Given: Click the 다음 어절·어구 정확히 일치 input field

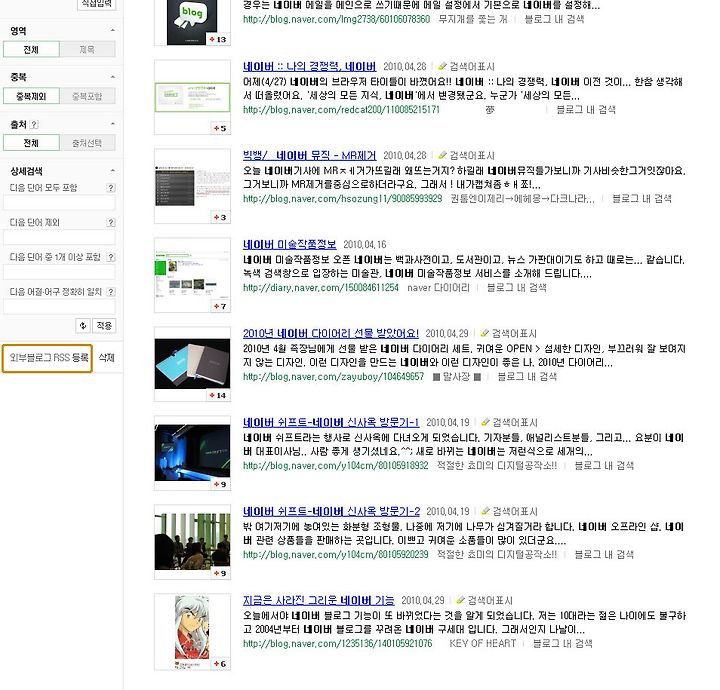Looking at the screenshot, I should pos(59,307).
